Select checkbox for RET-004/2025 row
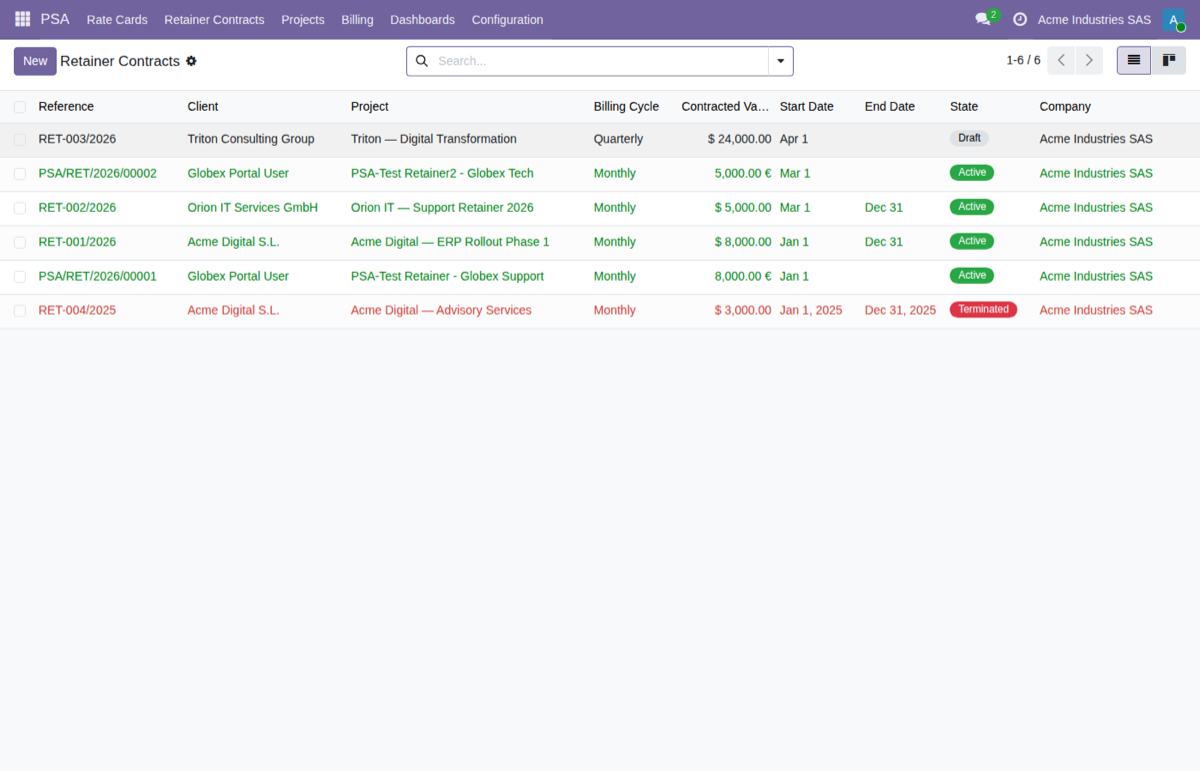 click(20, 310)
